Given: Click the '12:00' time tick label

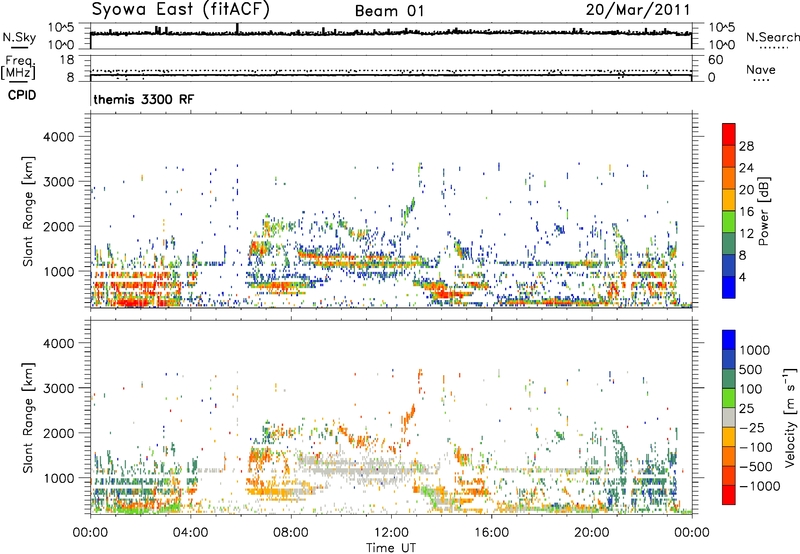Looking at the screenshot, I should pyautogui.click(x=391, y=533).
